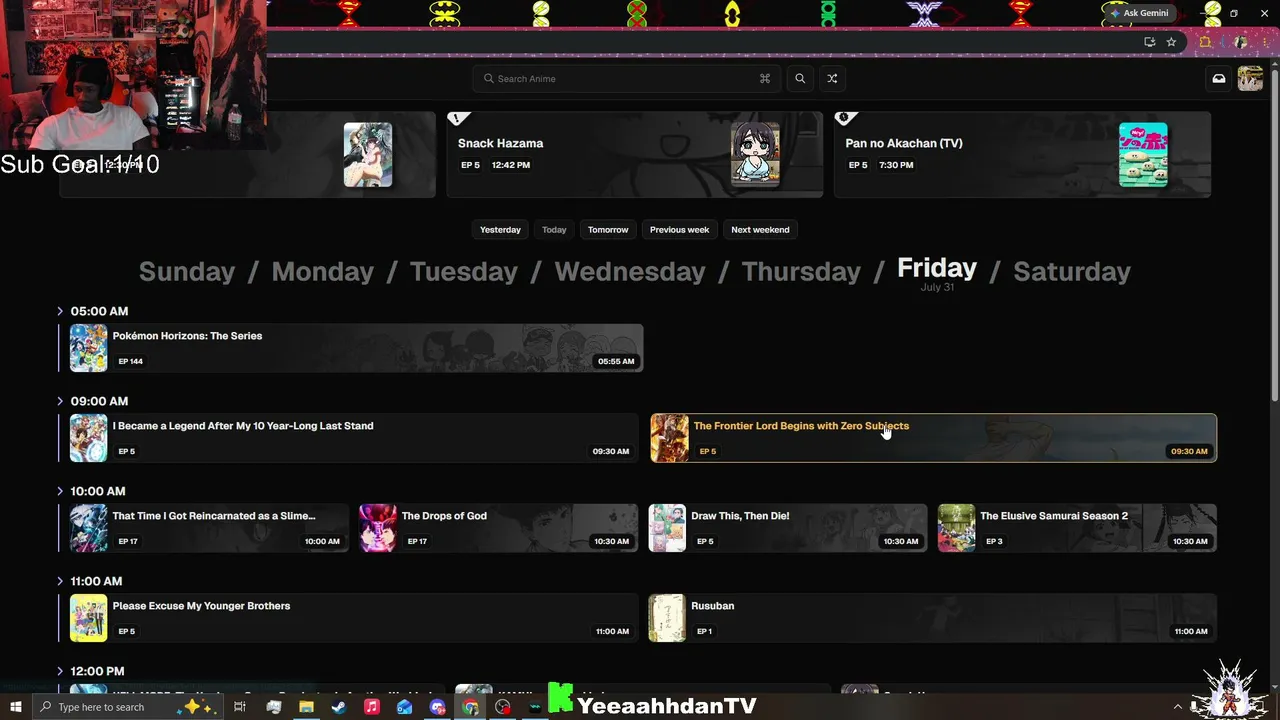
Task: Switch to the Monday schedule
Action: pyautogui.click(x=323, y=271)
